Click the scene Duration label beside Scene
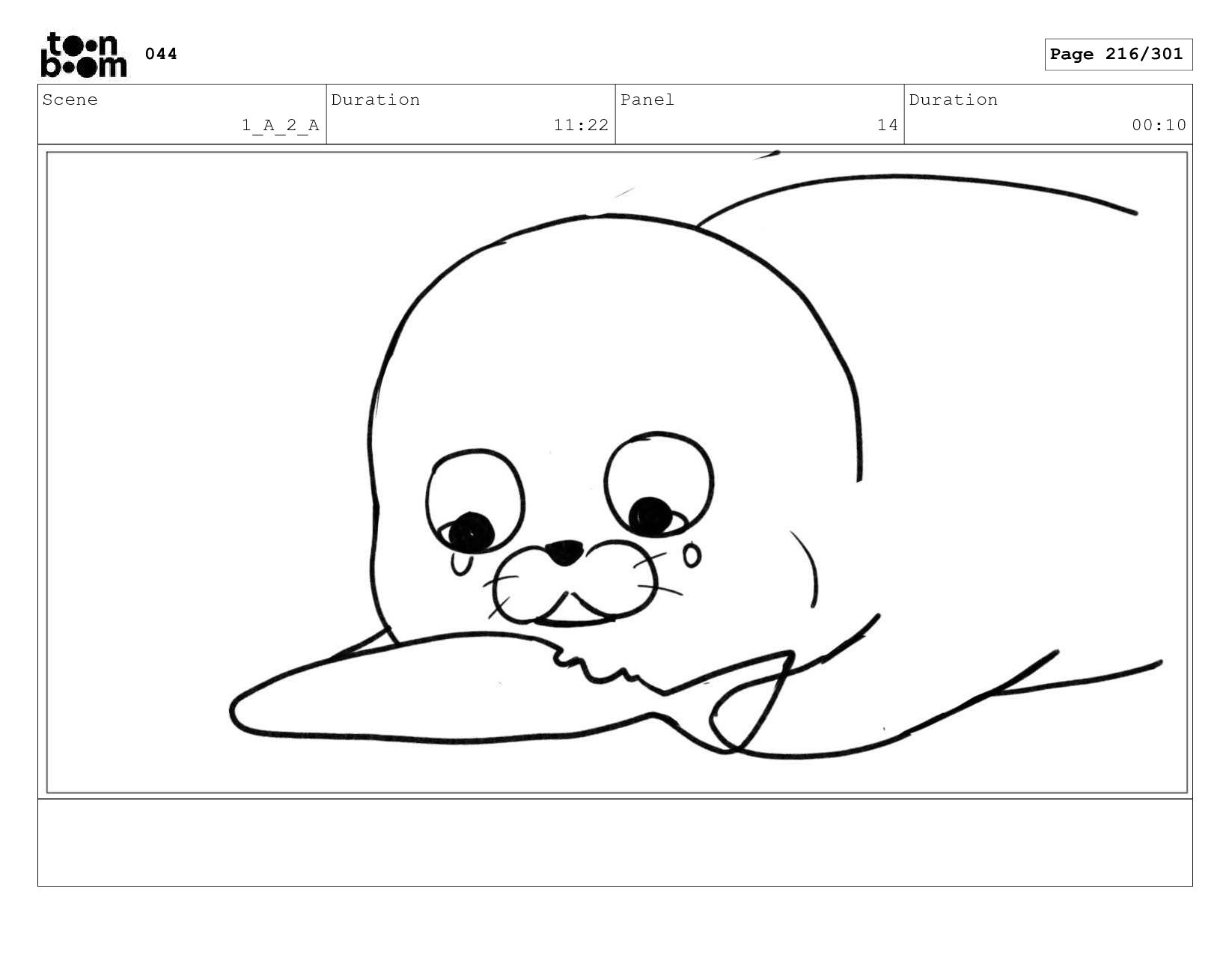The image size is (1232, 954). point(376,100)
